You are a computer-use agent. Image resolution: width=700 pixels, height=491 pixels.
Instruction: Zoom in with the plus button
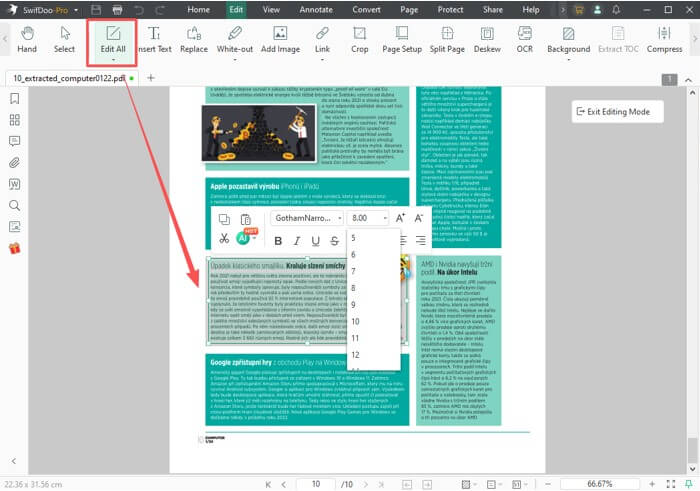coord(652,484)
